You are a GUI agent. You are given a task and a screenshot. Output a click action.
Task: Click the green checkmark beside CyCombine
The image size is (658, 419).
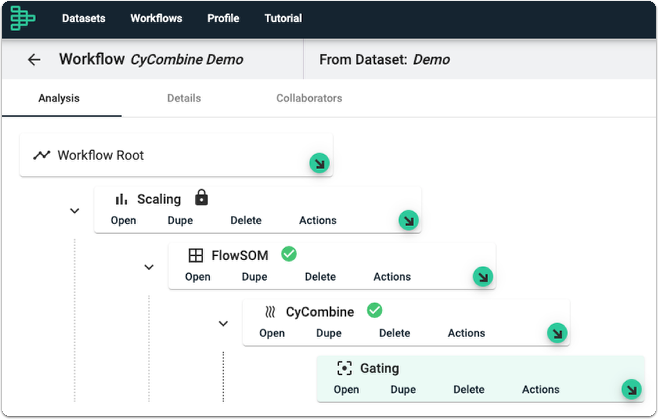click(x=374, y=310)
